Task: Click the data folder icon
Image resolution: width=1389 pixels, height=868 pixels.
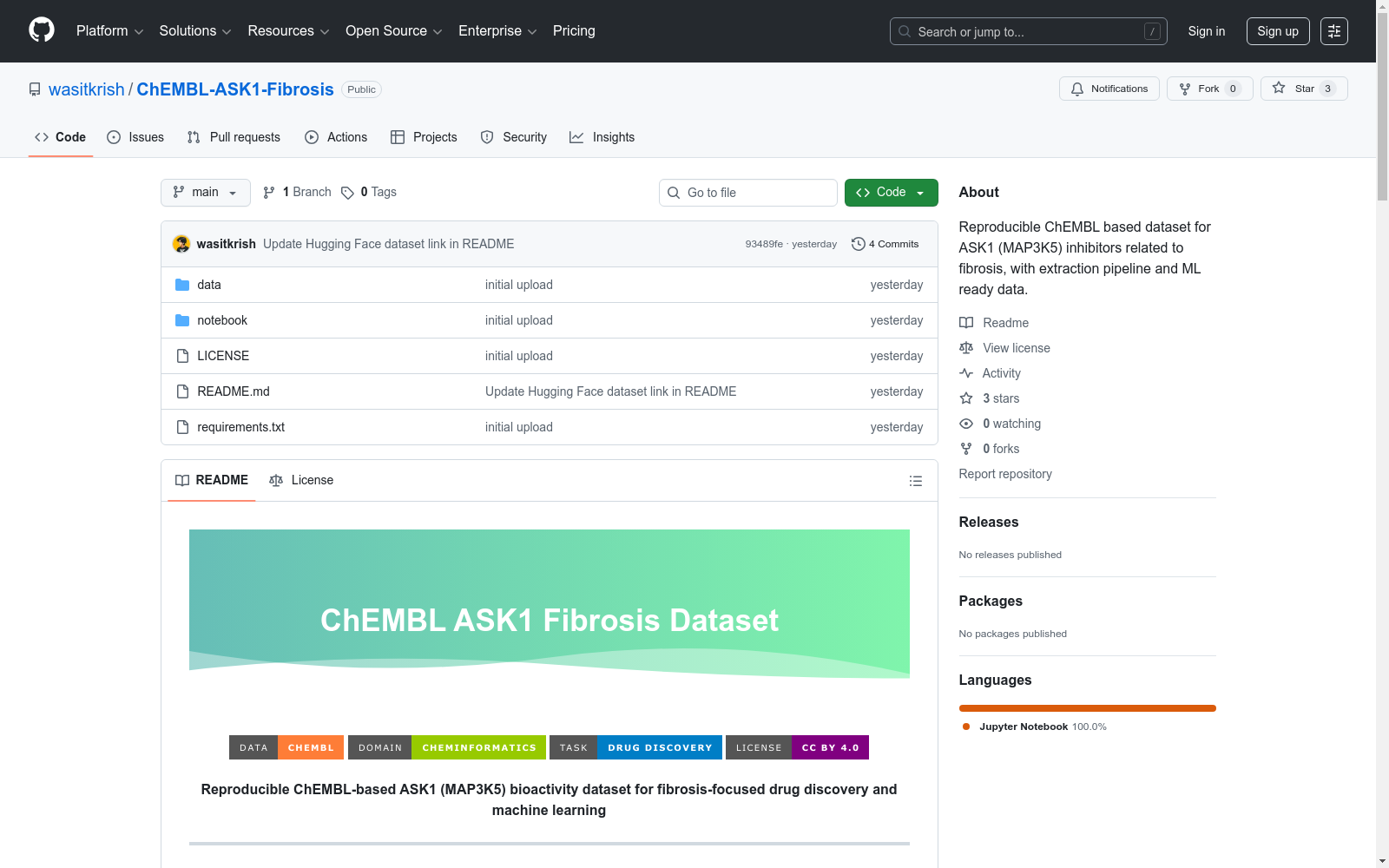Action: [182, 285]
